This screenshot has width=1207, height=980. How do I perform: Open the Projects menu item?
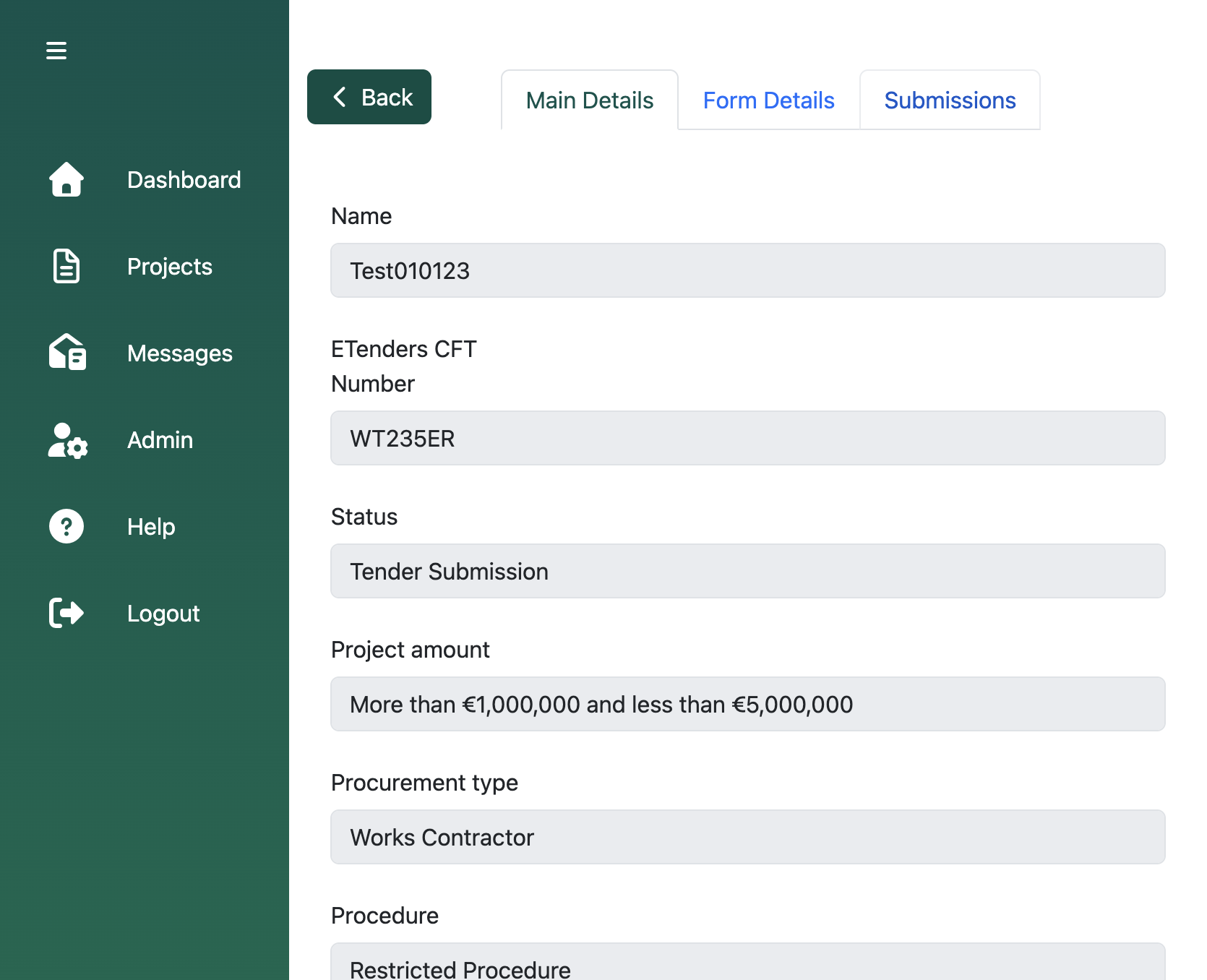pos(170,267)
